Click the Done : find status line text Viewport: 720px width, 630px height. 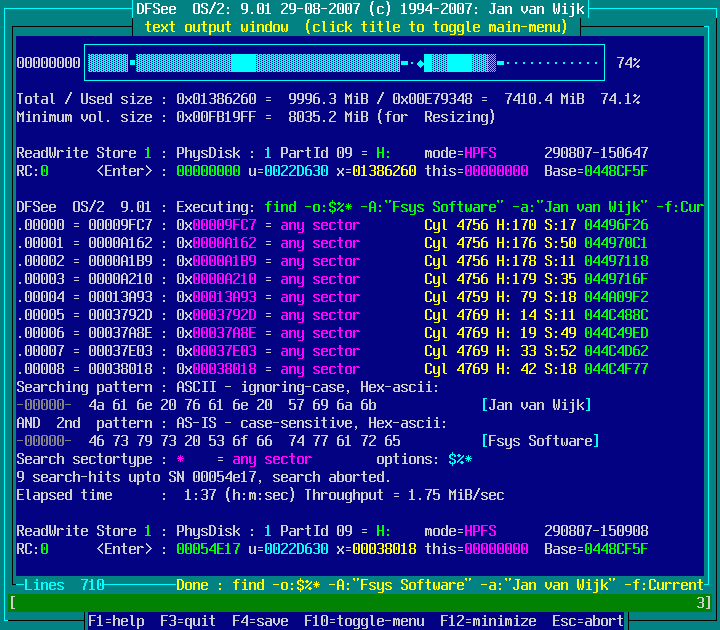point(439,585)
